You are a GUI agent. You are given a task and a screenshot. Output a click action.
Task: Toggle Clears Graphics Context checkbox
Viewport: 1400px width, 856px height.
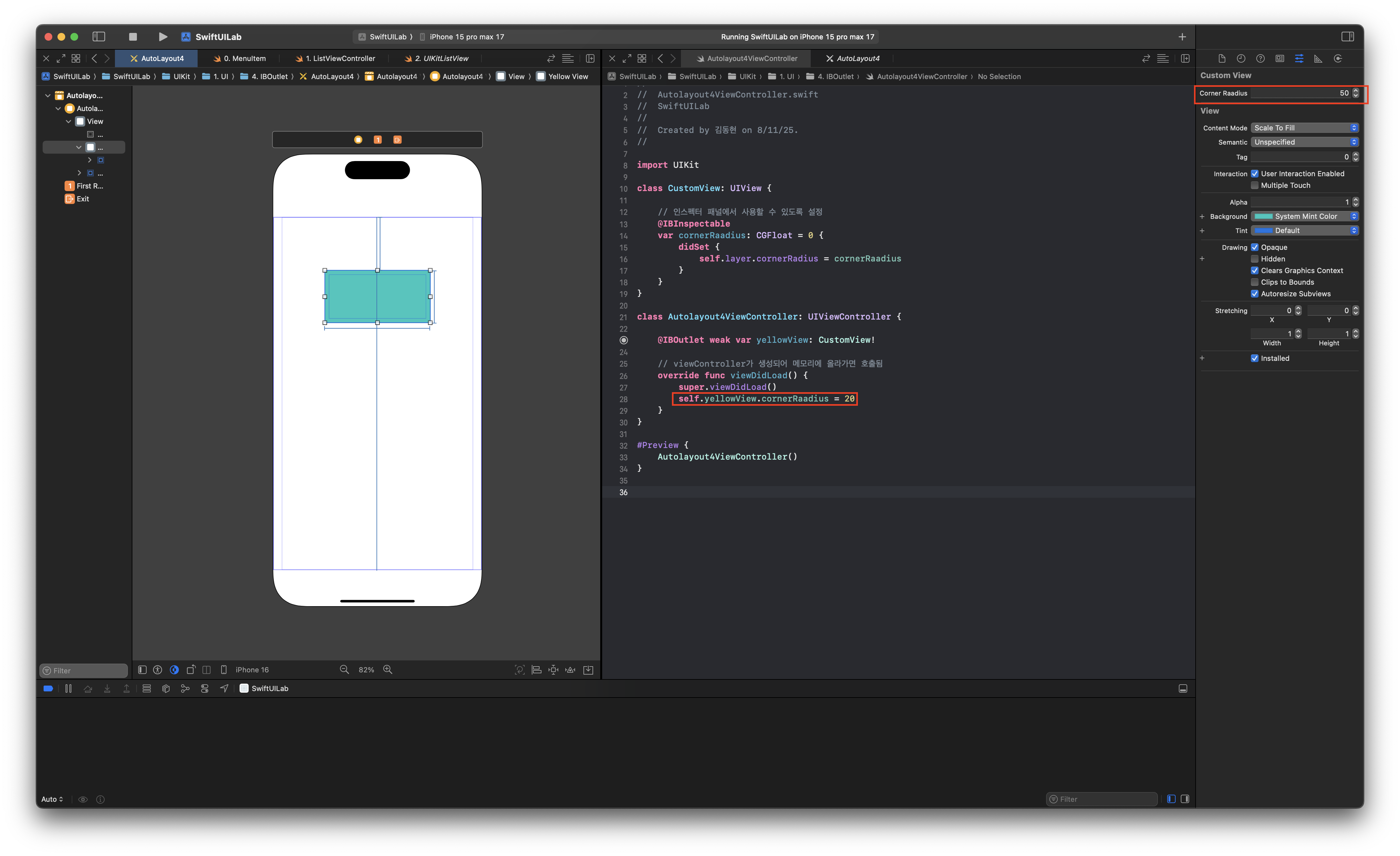point(1255,270)
